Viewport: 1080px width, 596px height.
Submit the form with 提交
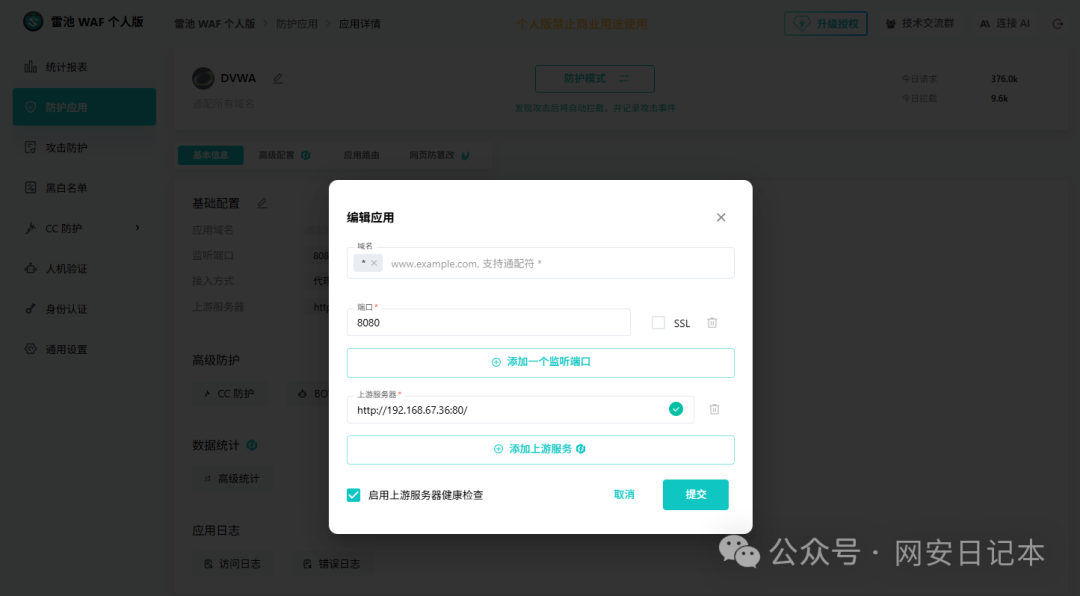[695, 494]
